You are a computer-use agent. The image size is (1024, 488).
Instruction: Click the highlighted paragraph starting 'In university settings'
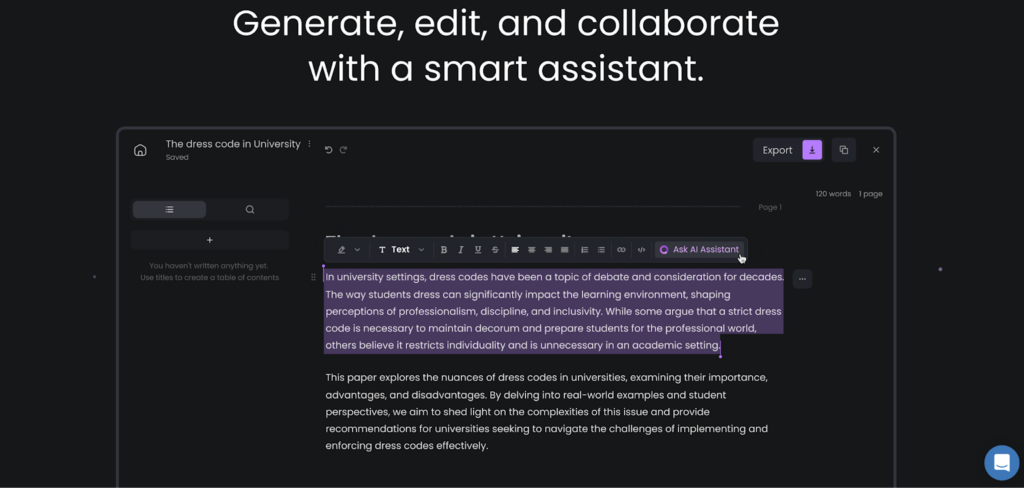(x=554, y=311)
